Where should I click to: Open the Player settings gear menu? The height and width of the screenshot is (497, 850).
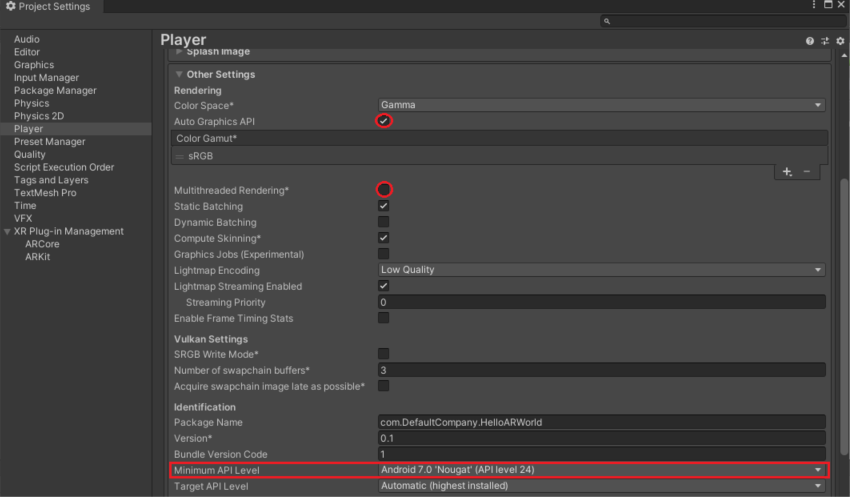point(840,41)
